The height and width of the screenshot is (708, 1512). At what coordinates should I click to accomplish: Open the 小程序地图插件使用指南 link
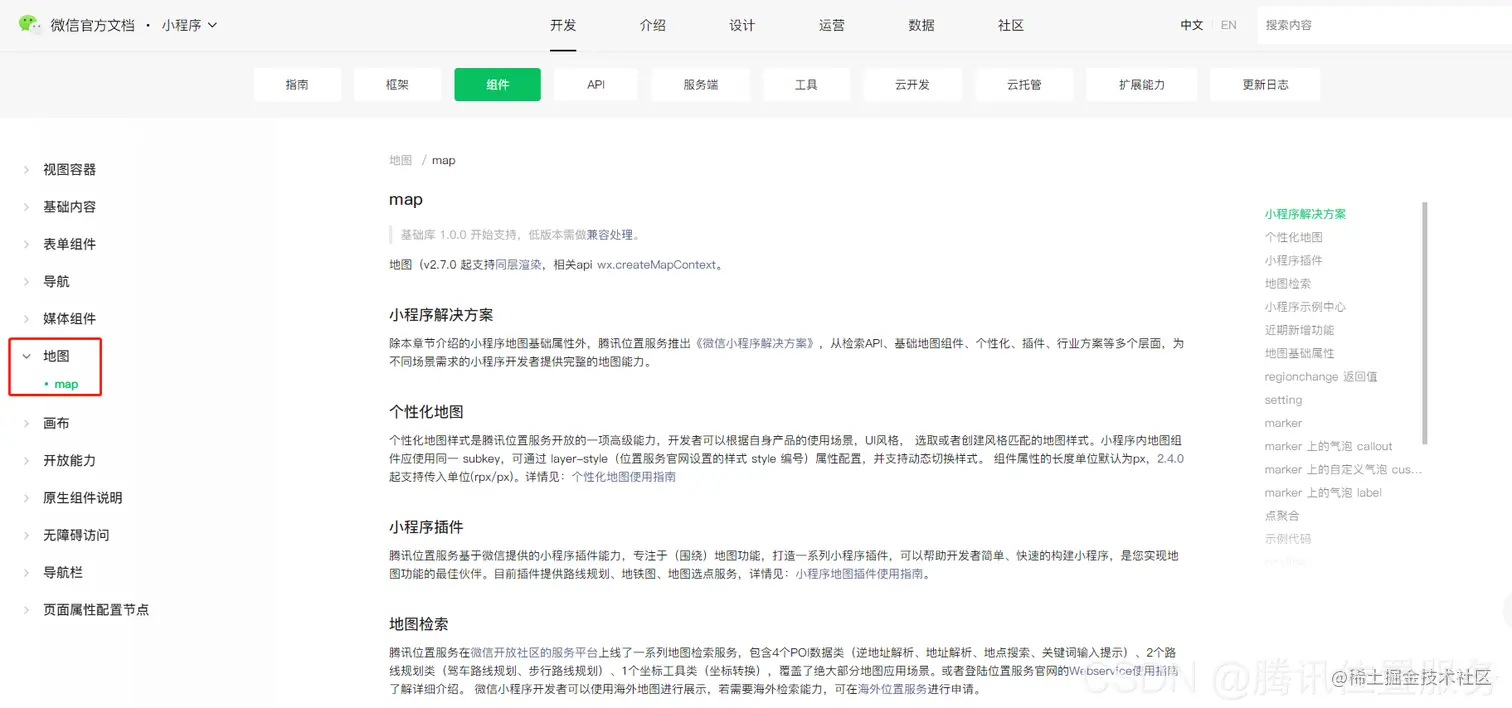860,574
